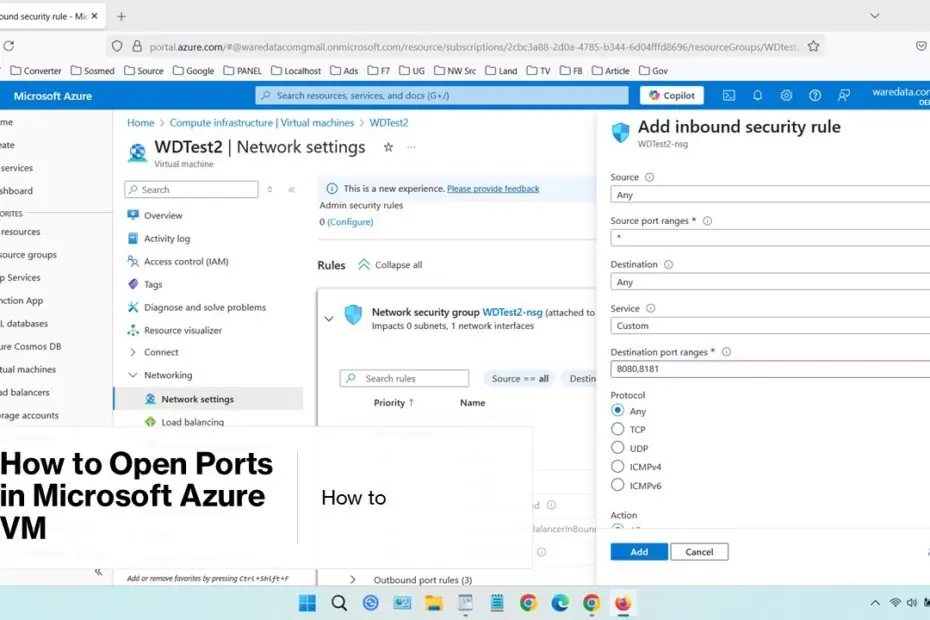Open Diagnose and solve problems
The image size is (930, 620).
205,307
